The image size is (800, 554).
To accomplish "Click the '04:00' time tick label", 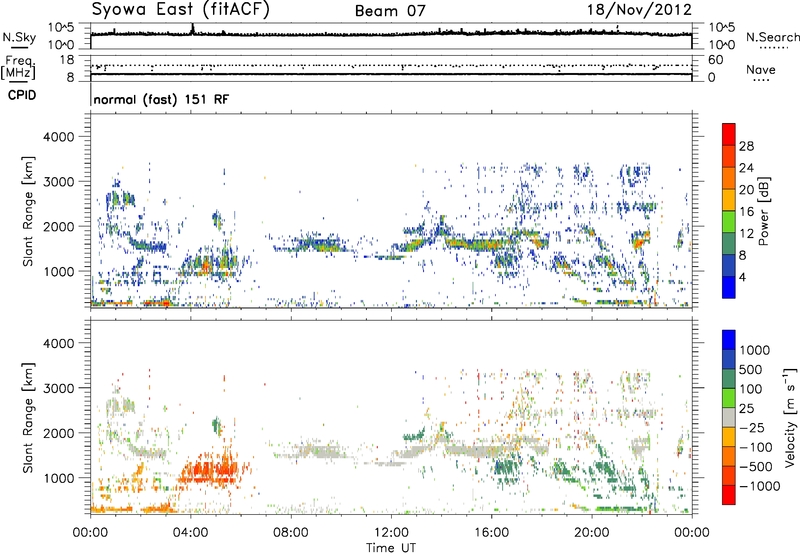I will (x=190, y=533).
